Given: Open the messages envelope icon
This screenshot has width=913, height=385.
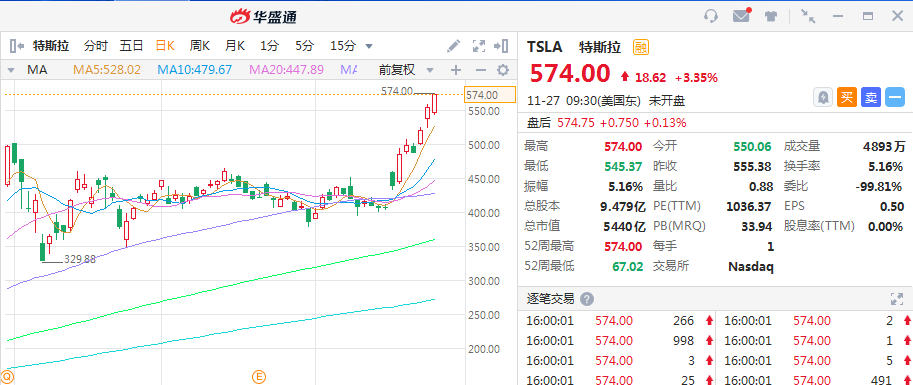Looking at the screenshot, I should [x=741, y=16].
